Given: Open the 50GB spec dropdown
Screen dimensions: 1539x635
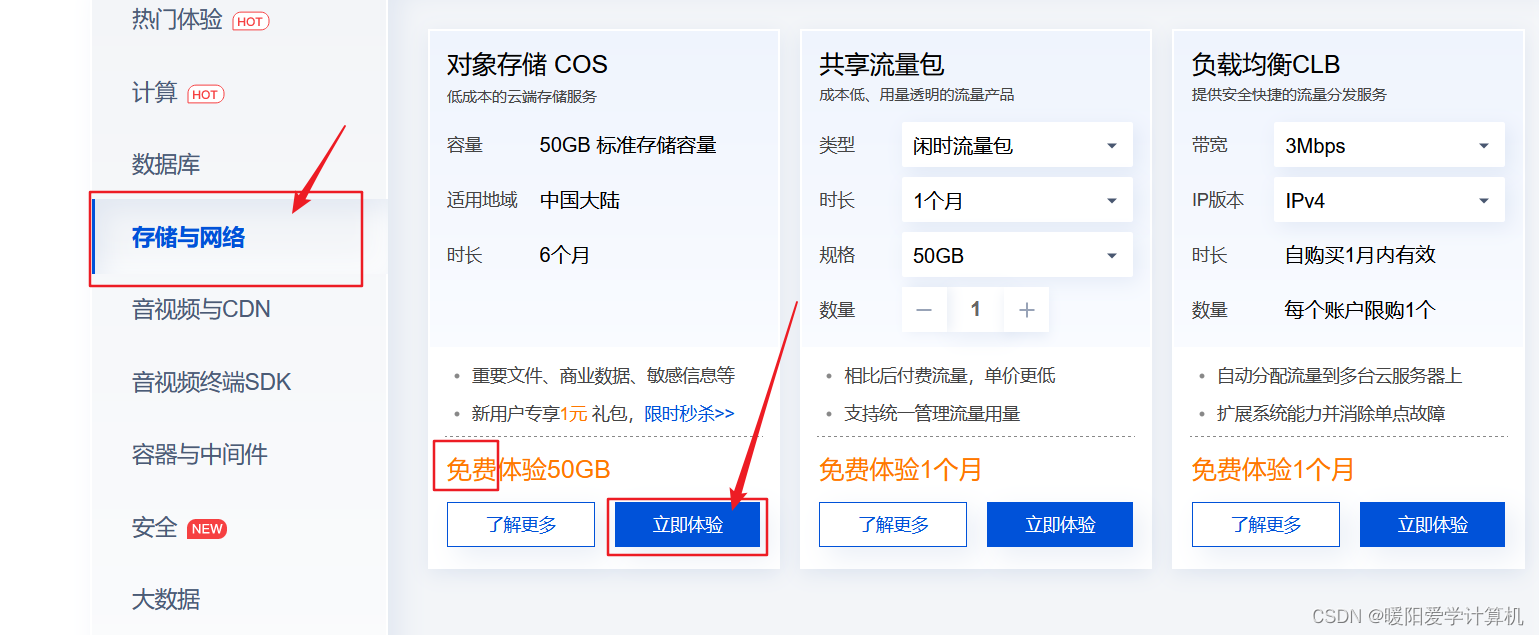Looking at the screenshot, I should 1017,254.
